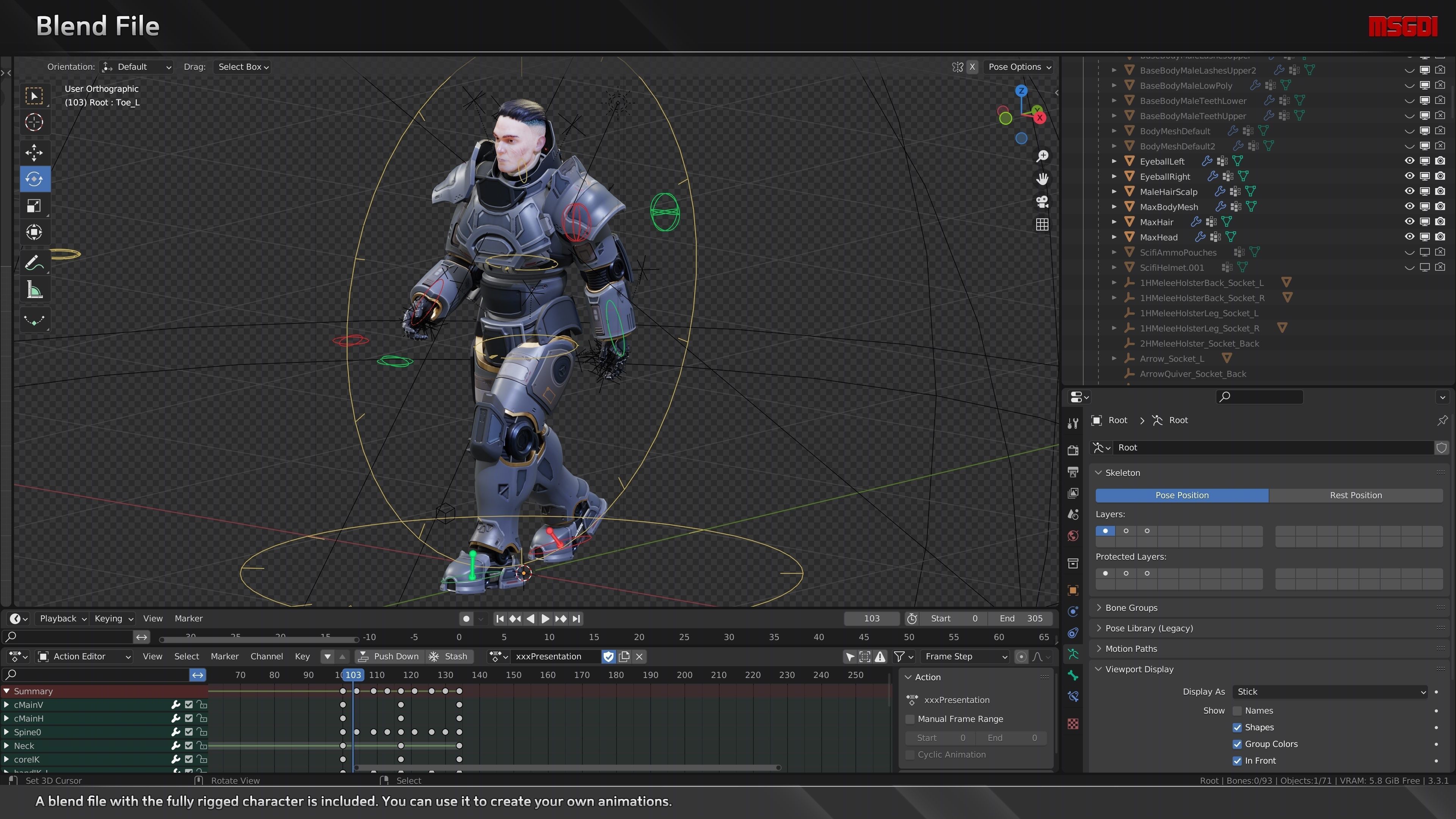This screenshot has height=819, width=1456.
Task: Click the pan view hand icon
Action: coord(1042,179)
